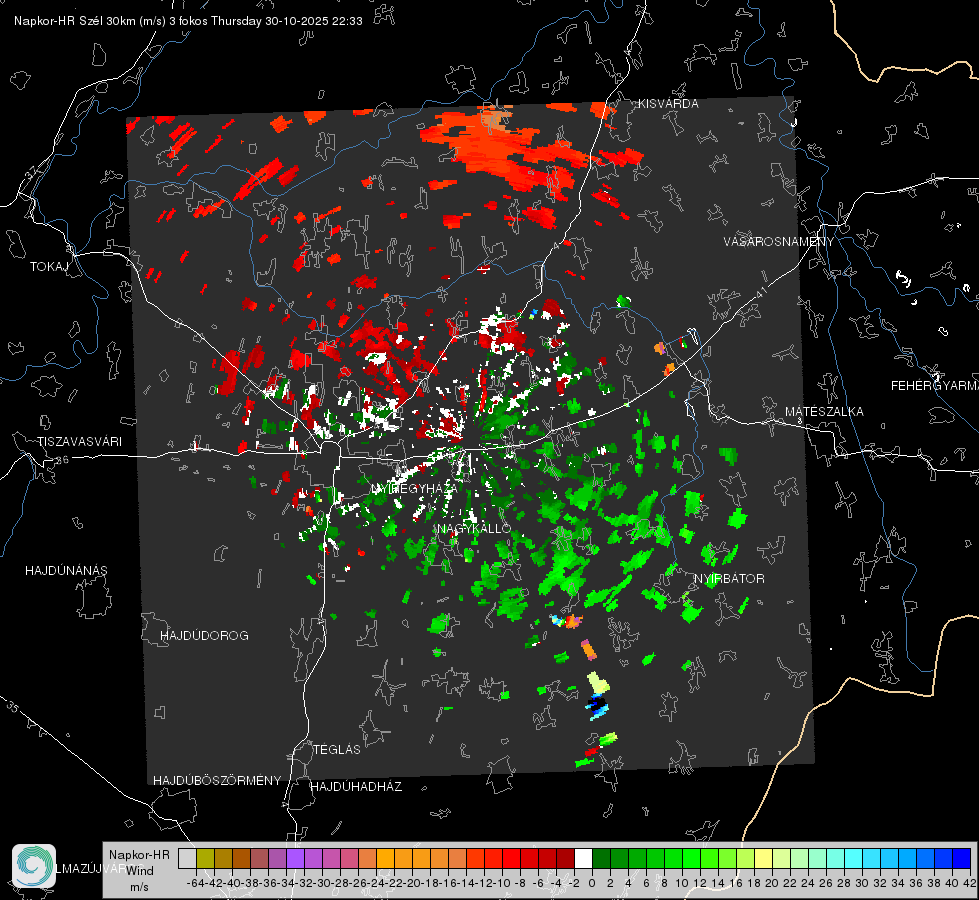Image resolution: width=979 pixels, height=900 pixels.
Task: Click the KISVÁRDA town label
Action: pos(668,104)
